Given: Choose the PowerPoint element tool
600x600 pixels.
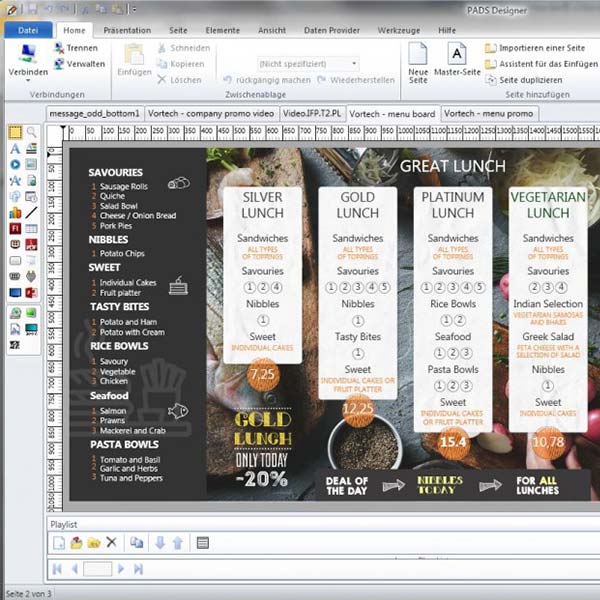Looking at the screenshot, I should click(31, 293).
